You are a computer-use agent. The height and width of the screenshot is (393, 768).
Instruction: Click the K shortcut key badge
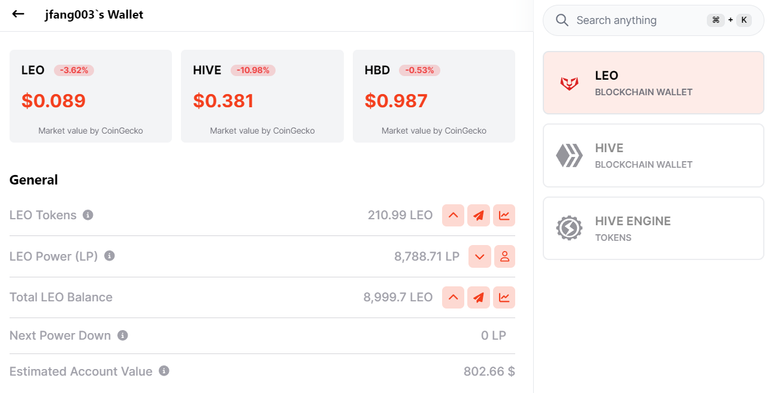744,20
